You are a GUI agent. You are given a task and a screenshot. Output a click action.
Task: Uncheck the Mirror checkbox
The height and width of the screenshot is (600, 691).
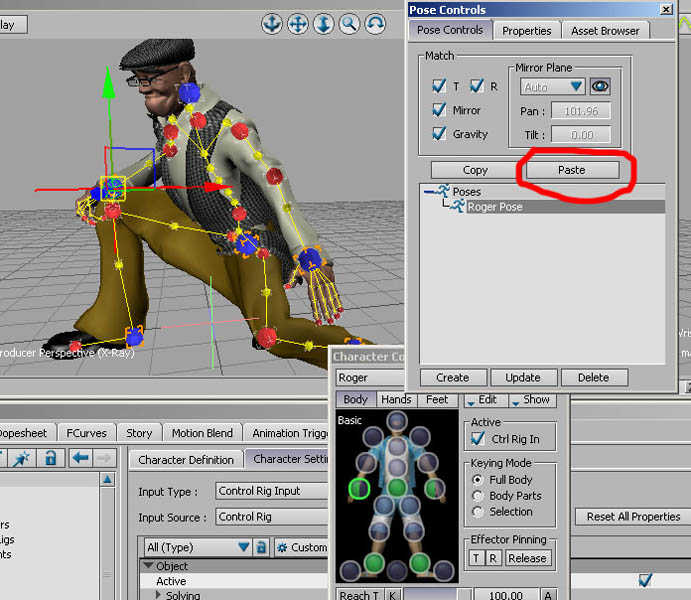(439, 110)
